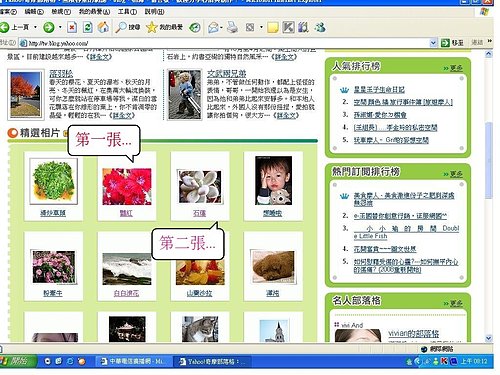Switch to 中華電信 taskbar window
This screenshot has height=375, width=500.
[x=133, y=361]
